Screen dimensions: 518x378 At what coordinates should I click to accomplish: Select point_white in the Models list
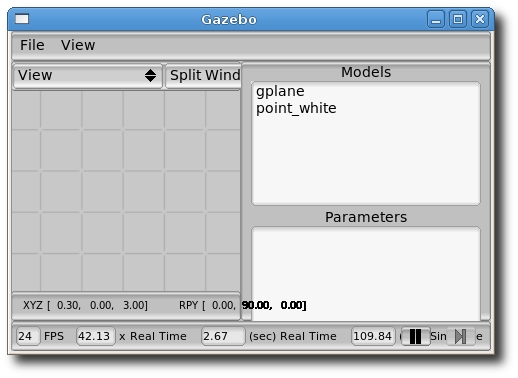[x=296, y=108]
